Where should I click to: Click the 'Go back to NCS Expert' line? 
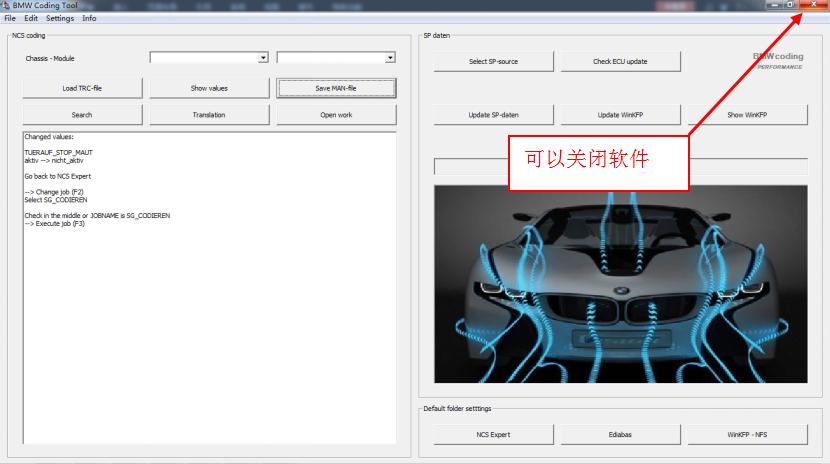(x=58, y=176)
